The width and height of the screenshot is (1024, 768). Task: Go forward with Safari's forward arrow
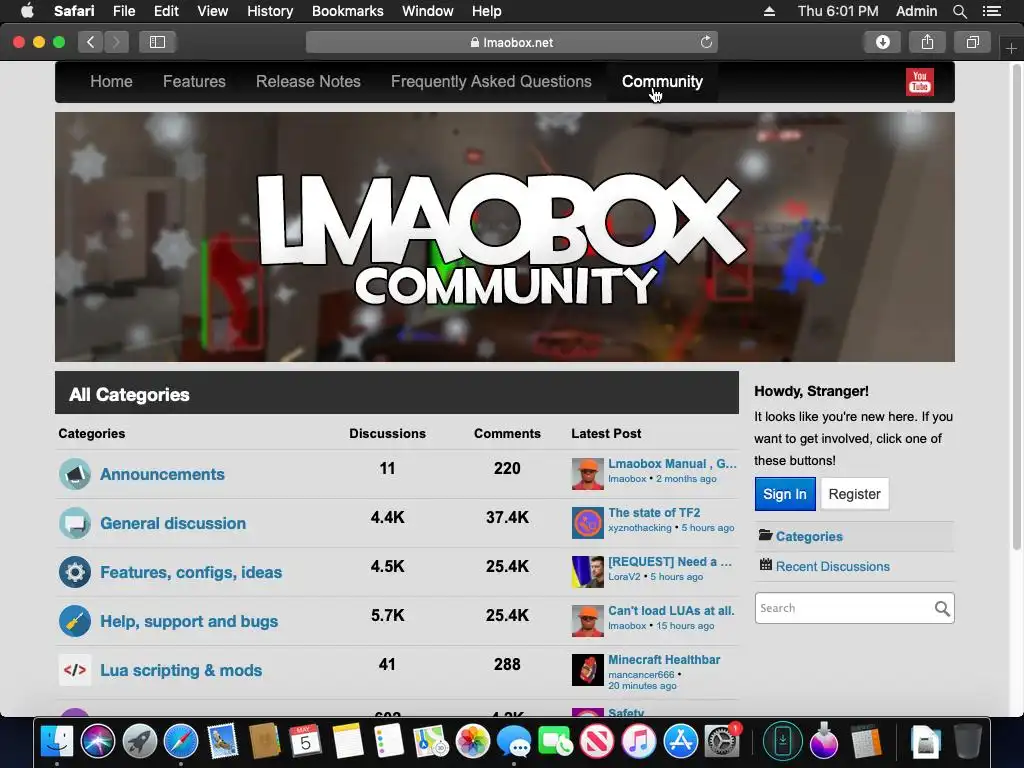tap(116, 42)
